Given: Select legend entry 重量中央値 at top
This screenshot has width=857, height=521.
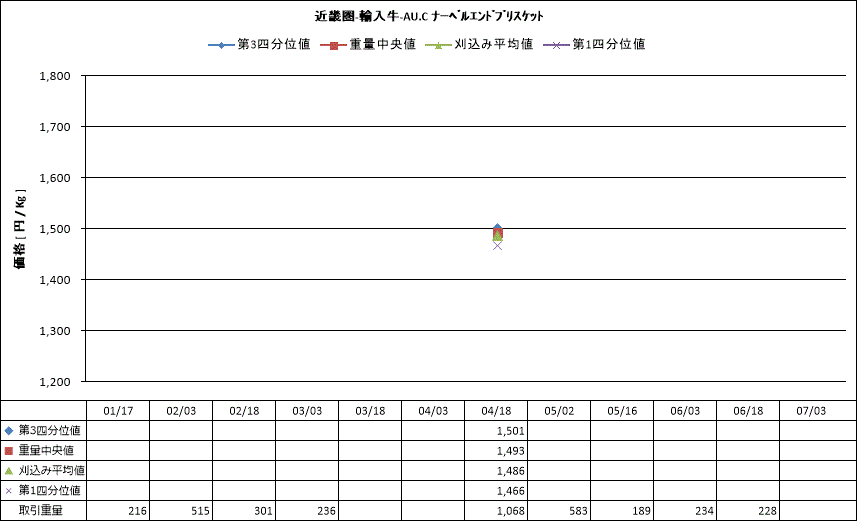Looking at the screenshot, I should click(368, 44).
